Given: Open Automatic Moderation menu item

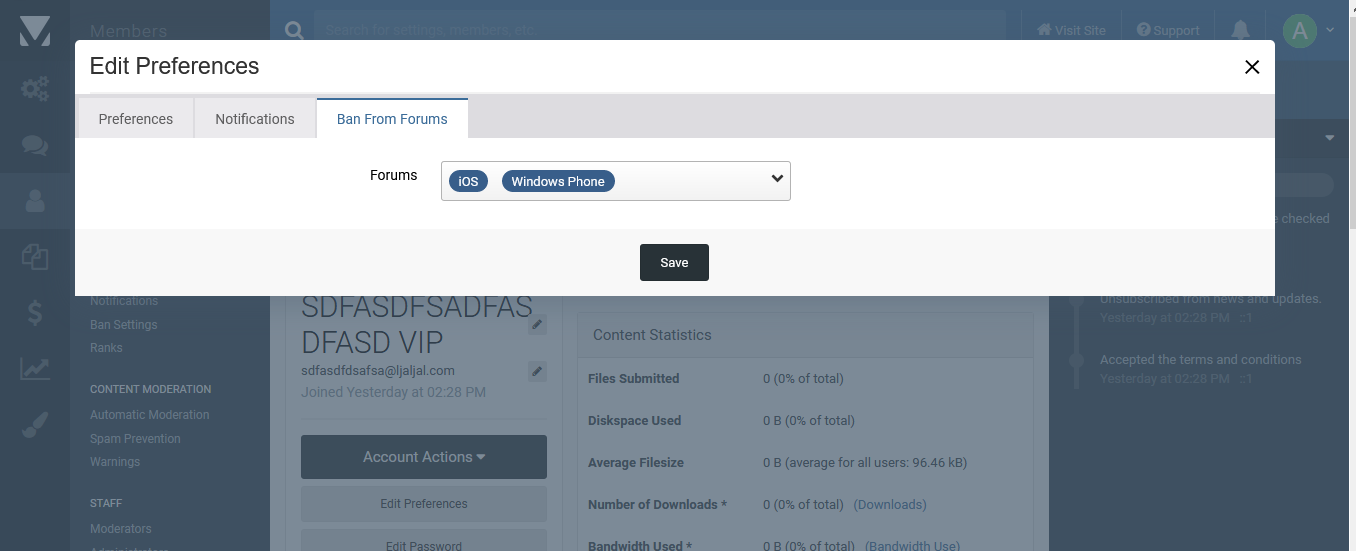Looking at the screenshot, I should click(150, 415).
